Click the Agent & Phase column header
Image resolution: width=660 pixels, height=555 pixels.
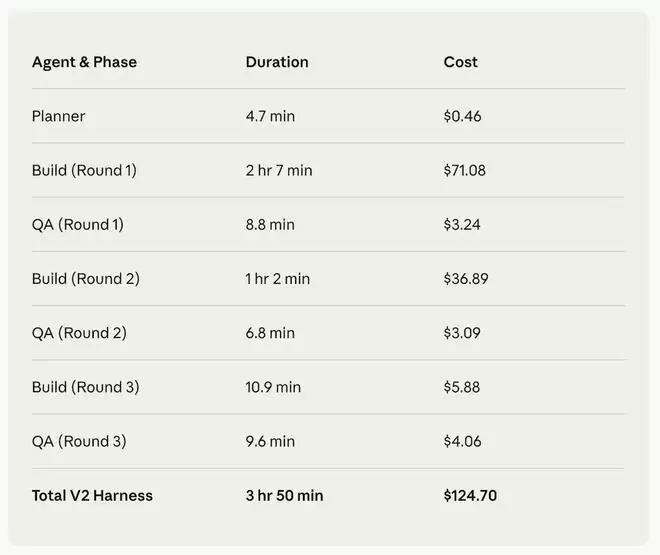84,62
